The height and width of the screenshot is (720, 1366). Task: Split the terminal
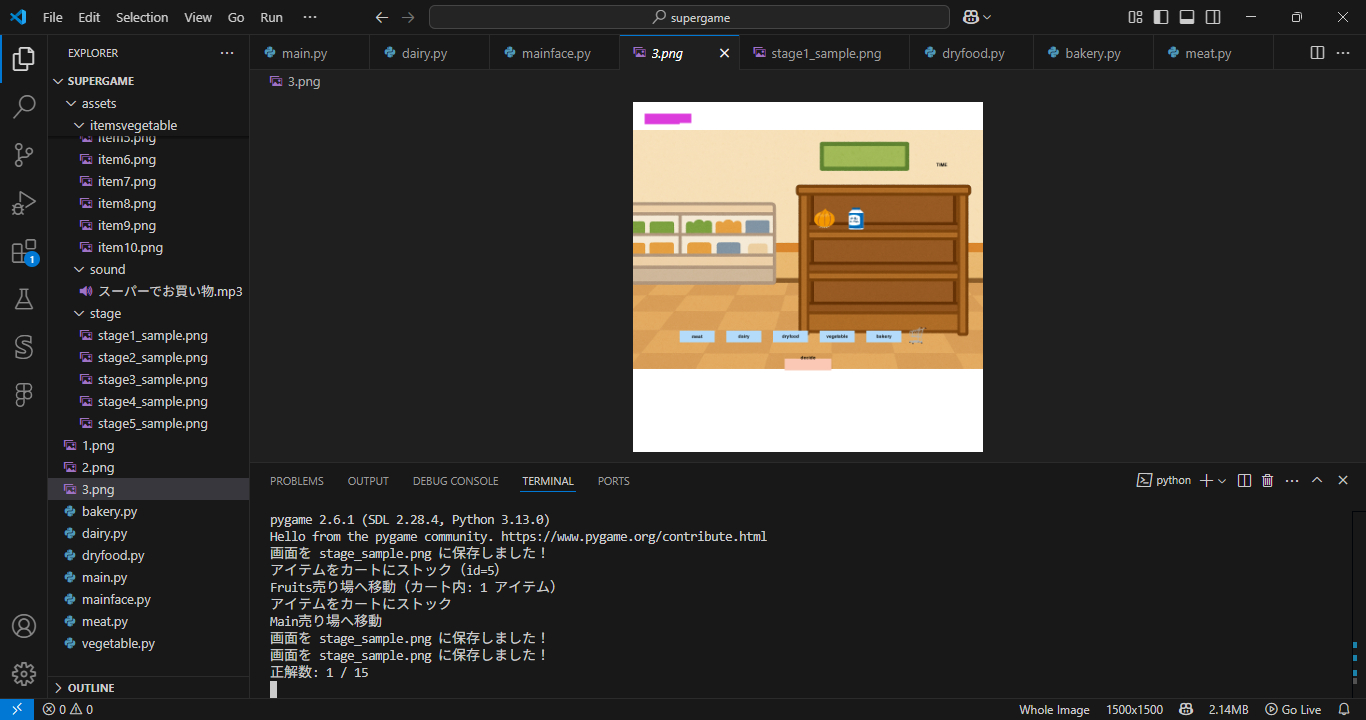pyautogui.click(x=1244, y=481)
